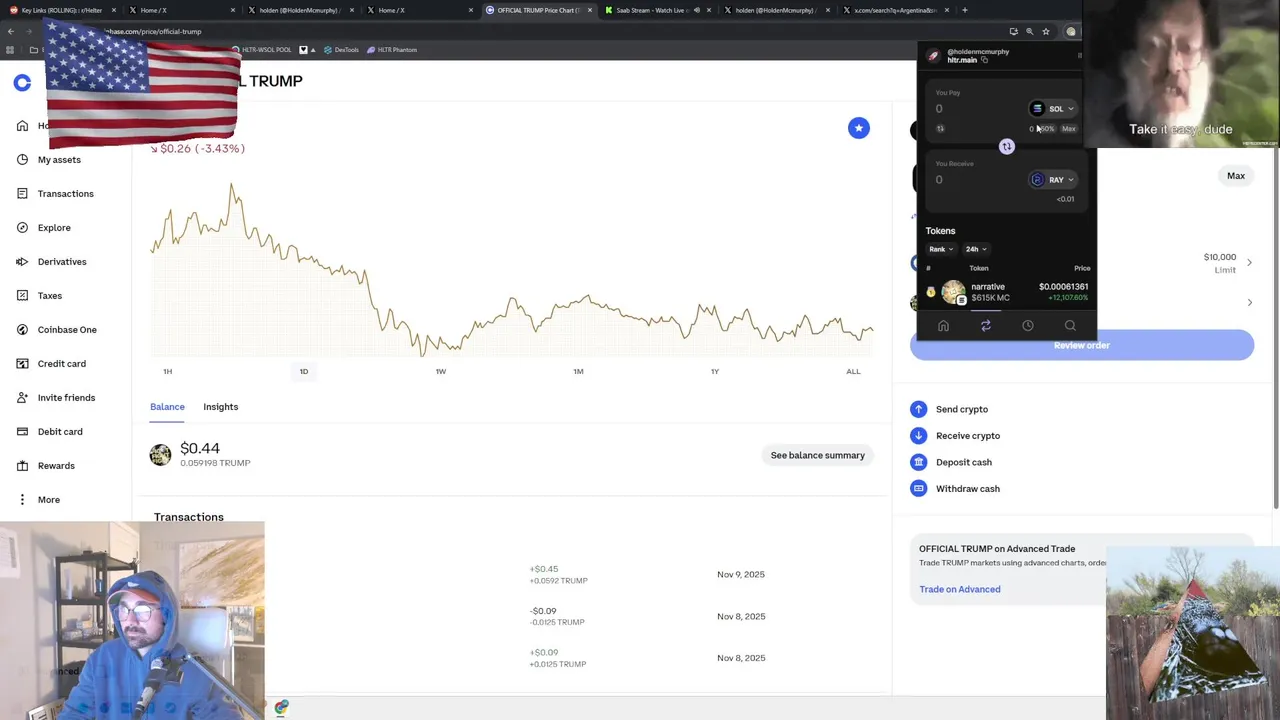
Task: Open the Rank sort dropdown
Action: pos(940,249)
